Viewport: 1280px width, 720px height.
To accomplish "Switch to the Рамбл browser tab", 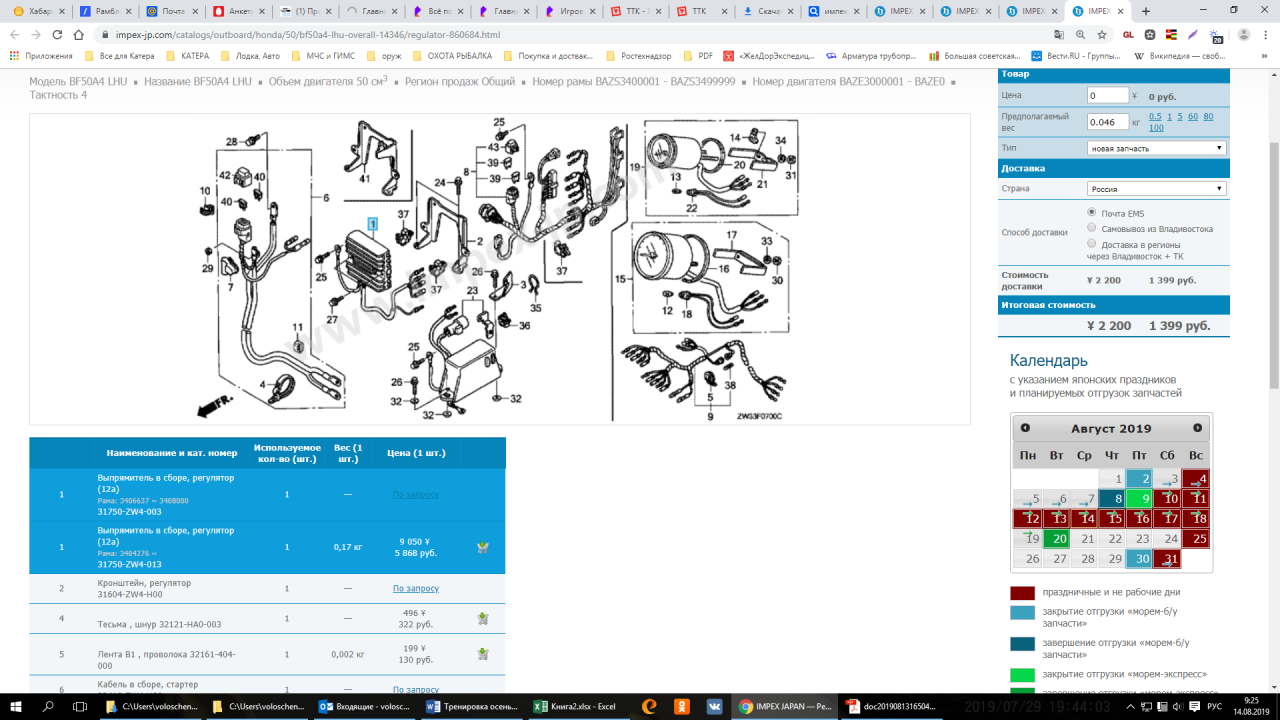I will click(x=104, y=11).
